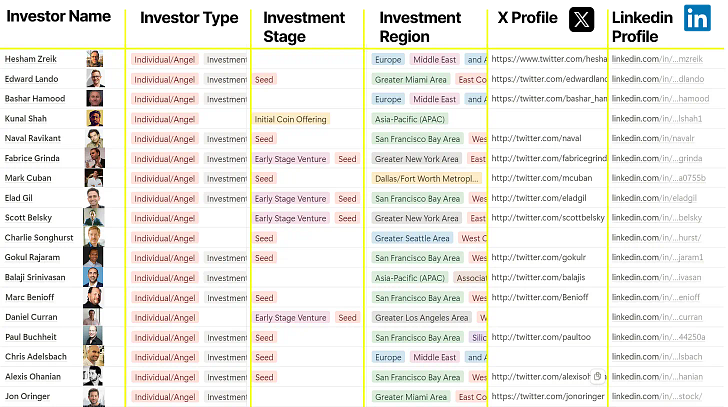Screen dimensions: 728x407
Task: Click the name Marc Benioff
Action: pyautogui.click(x=30, y=297)
